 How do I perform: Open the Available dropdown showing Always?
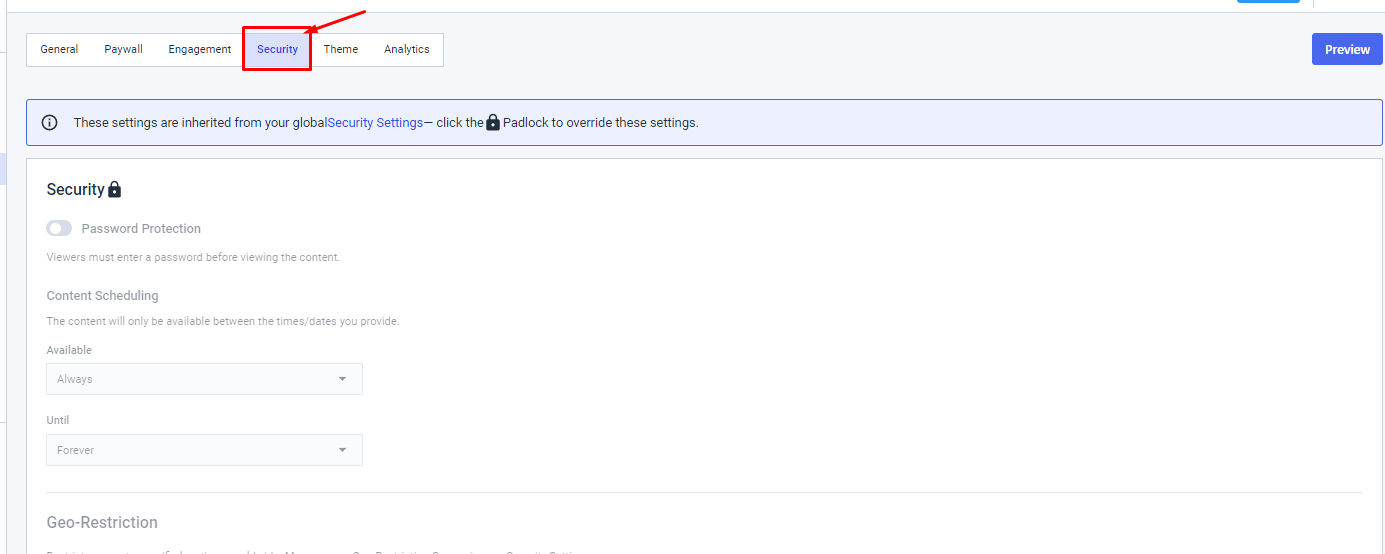[204, 379]
